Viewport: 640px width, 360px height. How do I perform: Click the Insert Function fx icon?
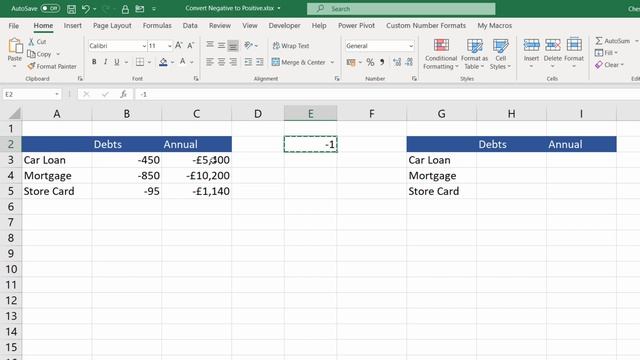pyautogui.click(x=123, y=94)
